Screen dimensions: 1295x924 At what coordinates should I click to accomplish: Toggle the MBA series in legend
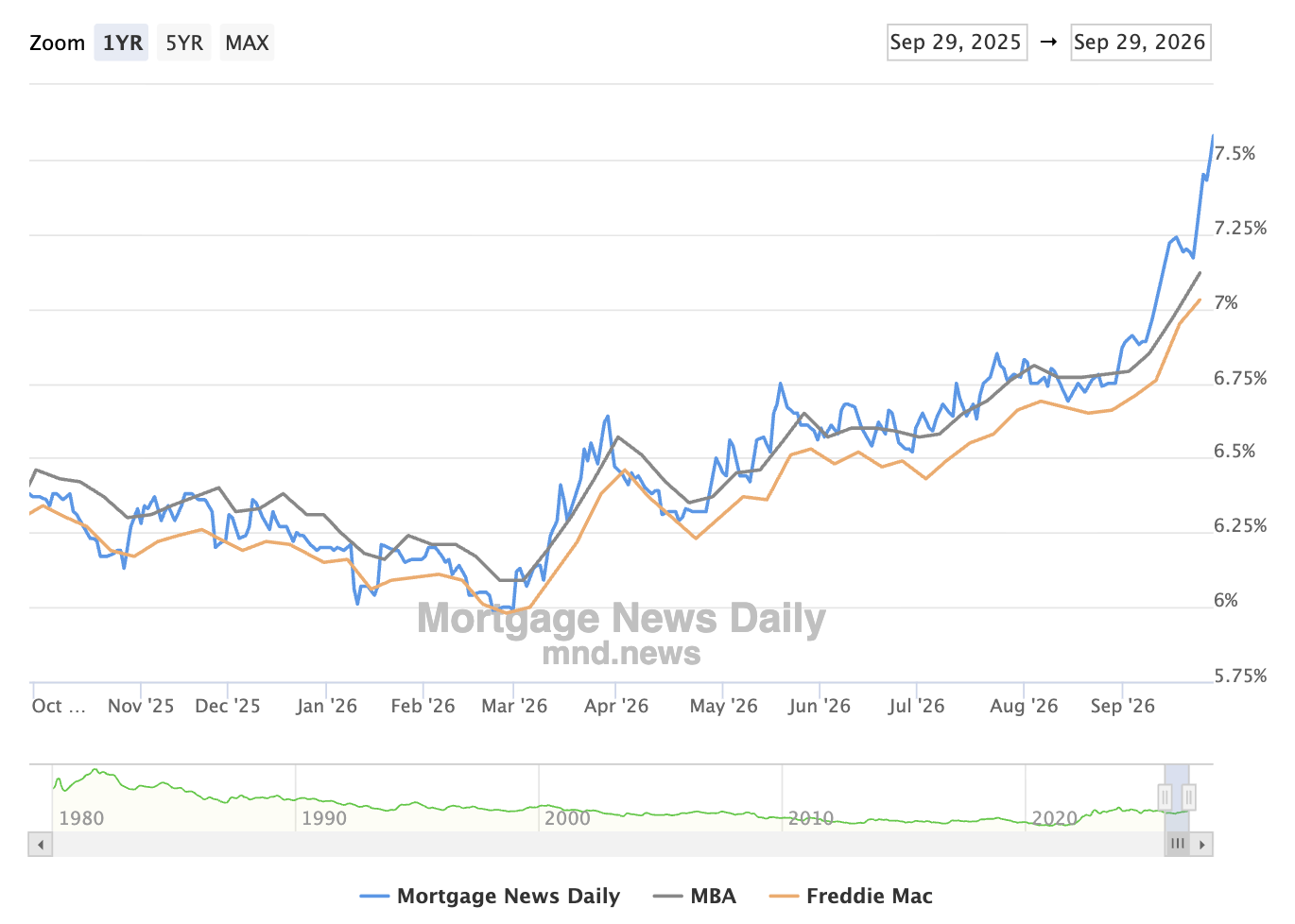click(695, 896)
